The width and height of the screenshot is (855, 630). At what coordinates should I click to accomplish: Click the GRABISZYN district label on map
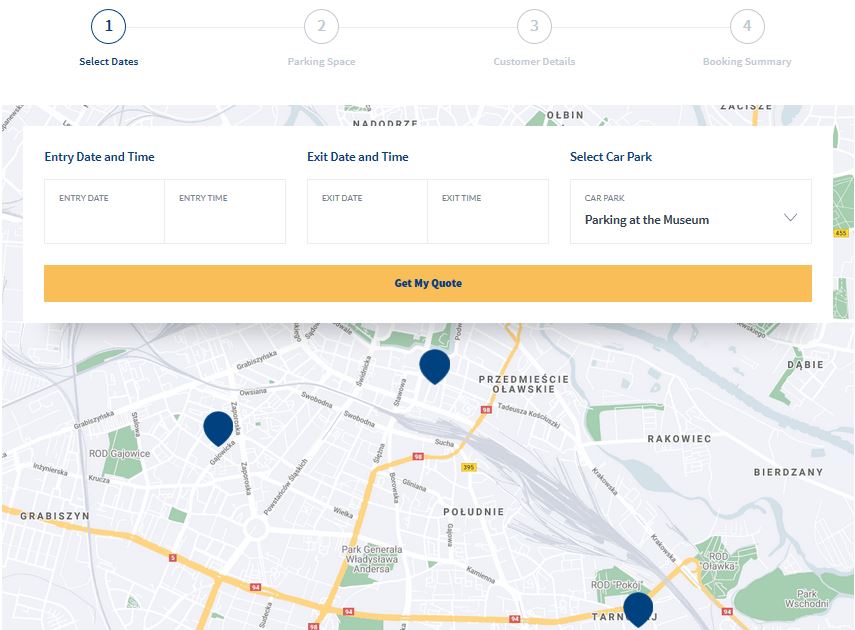(55, 516)
